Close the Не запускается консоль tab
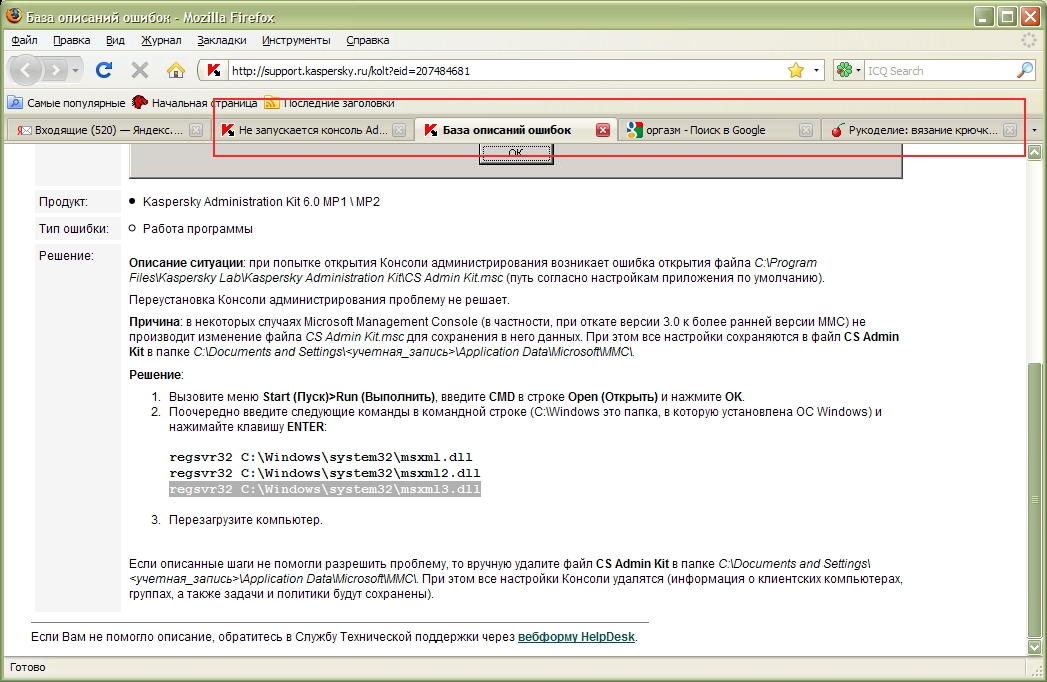The width and height of the screenshot is (1047, 682). (399, 130)
